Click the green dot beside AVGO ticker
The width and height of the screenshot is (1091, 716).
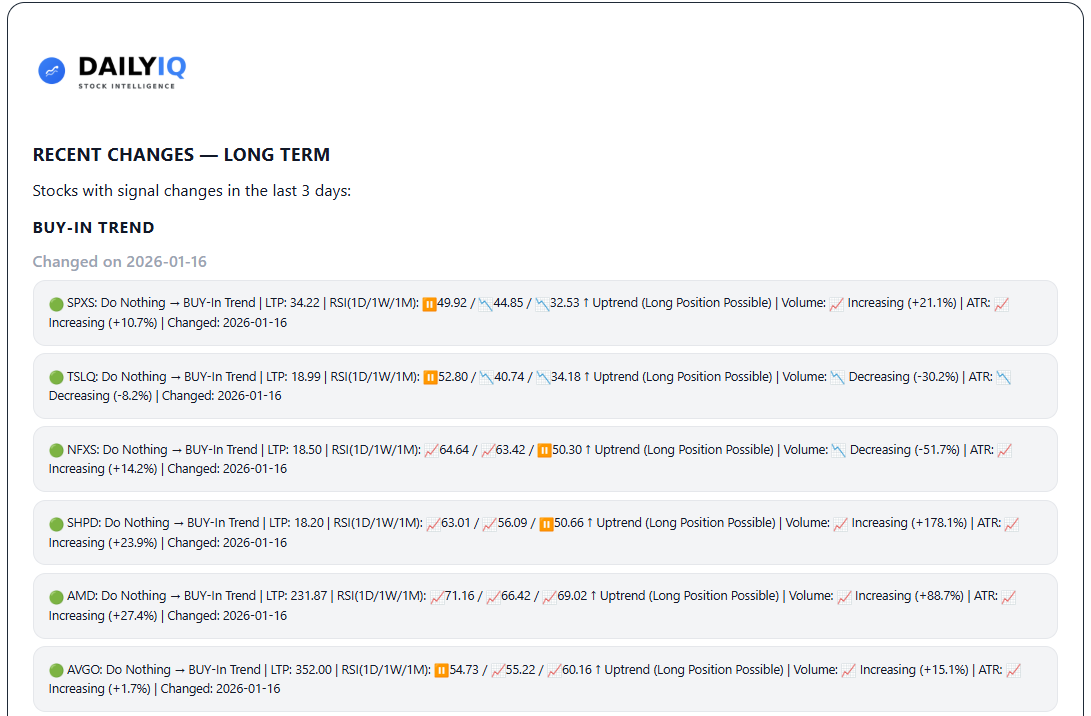point(57,669)
